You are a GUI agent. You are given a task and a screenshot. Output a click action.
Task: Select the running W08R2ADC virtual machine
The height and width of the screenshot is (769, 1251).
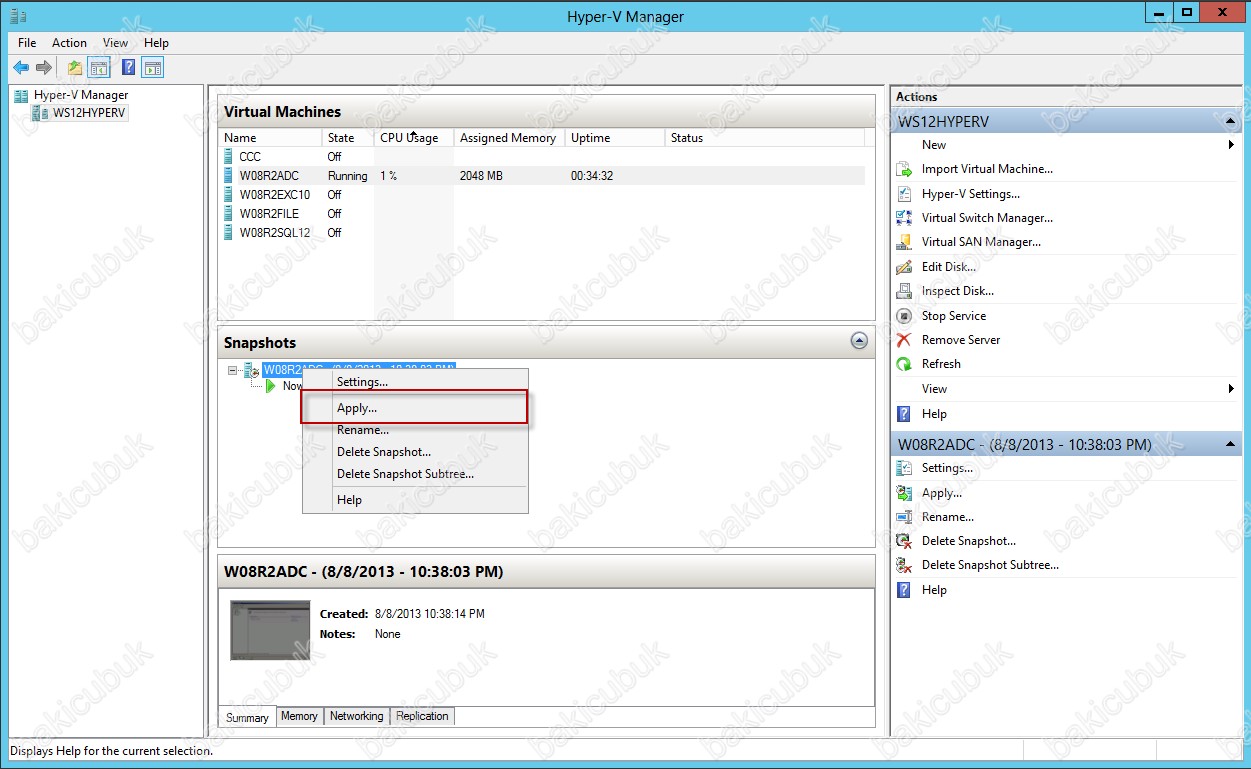[x=541, y=176]
